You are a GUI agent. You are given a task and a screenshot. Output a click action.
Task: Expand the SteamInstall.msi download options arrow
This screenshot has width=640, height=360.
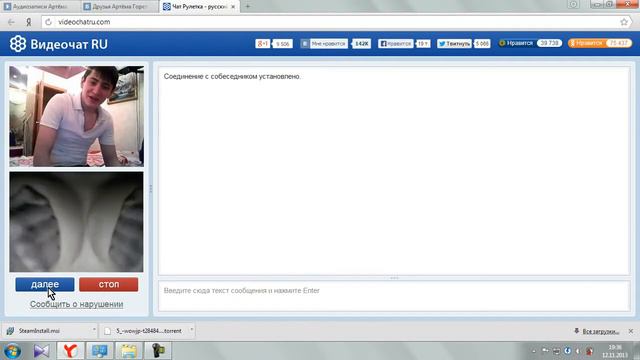[x=94, y=330]
